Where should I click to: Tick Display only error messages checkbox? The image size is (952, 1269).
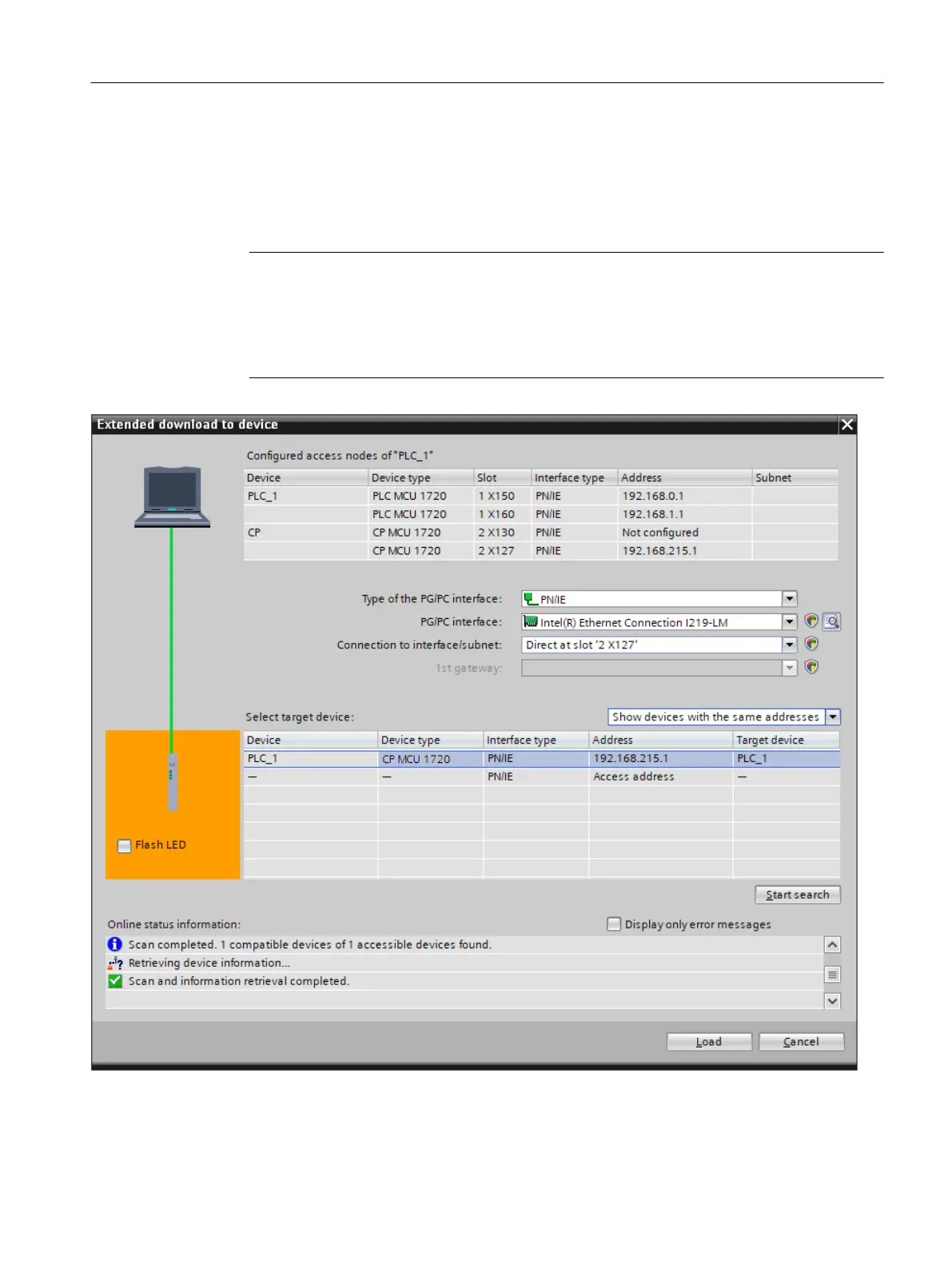pos(614,924)
